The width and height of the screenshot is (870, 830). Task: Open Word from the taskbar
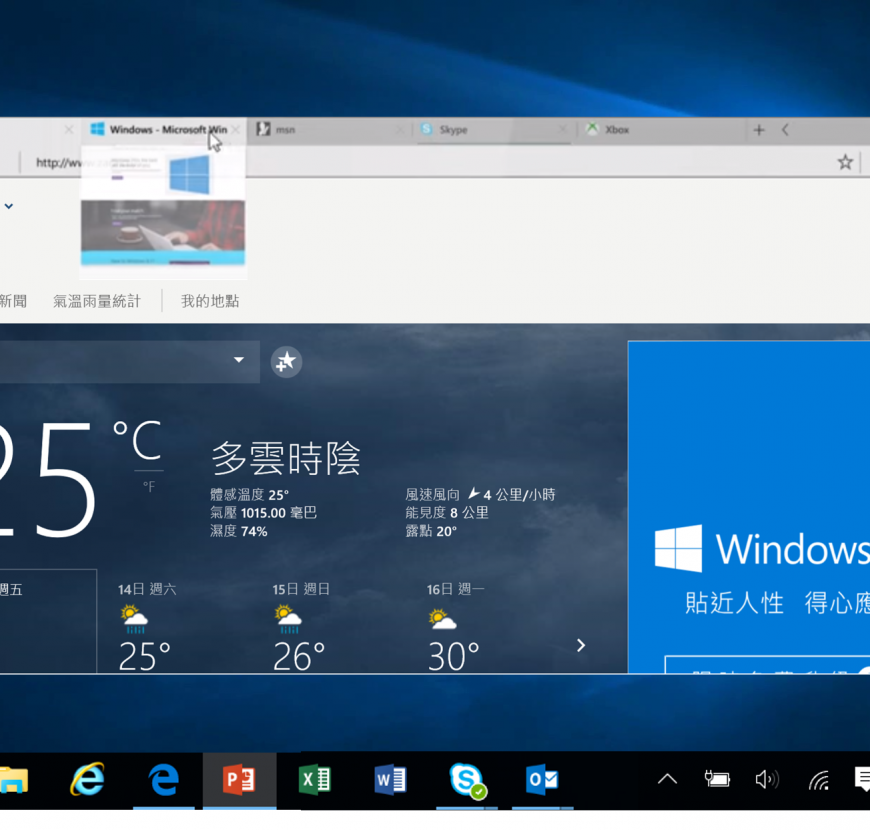click(390, 780)
